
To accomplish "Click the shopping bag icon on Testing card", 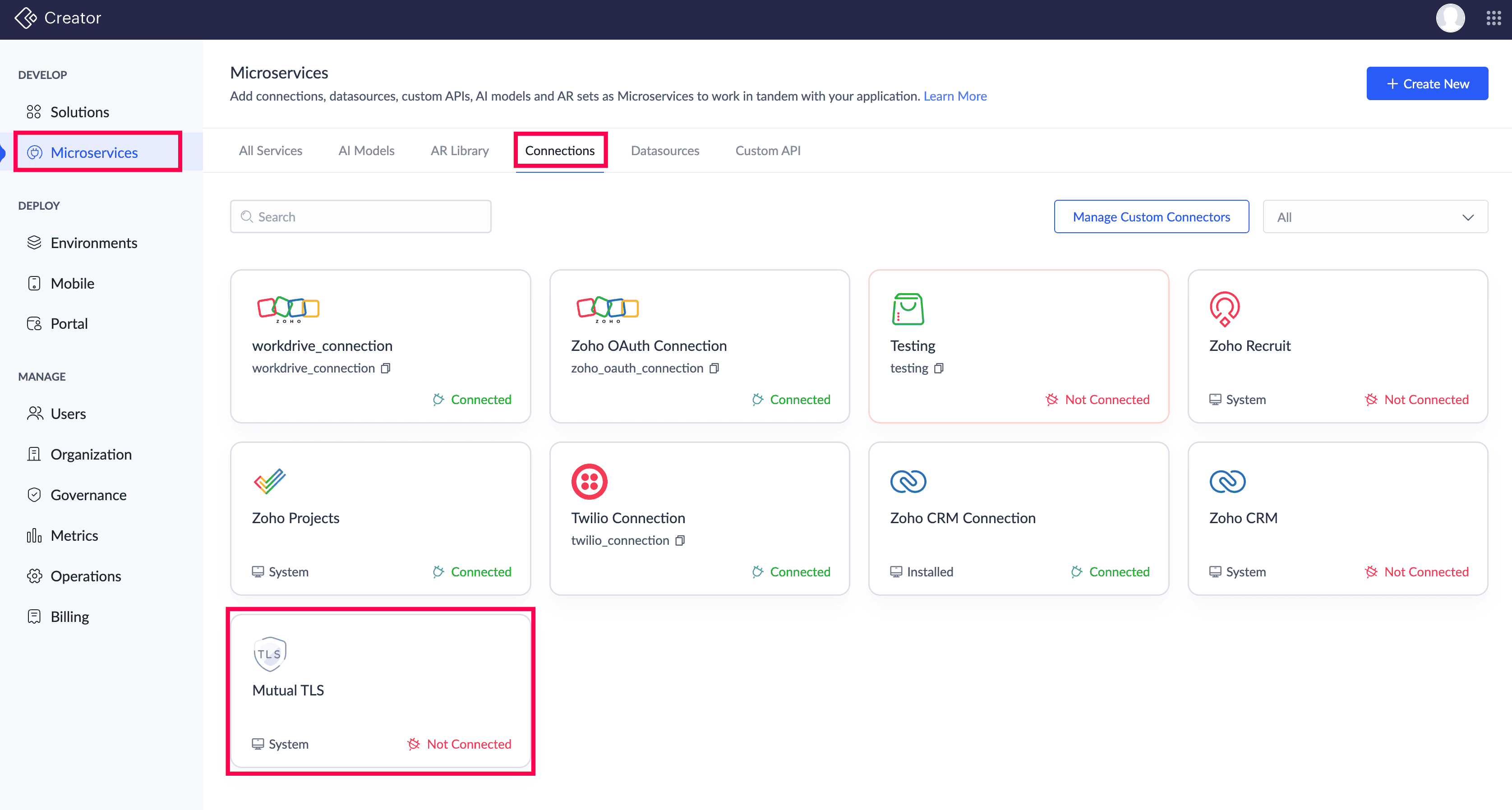I will coord(908,309).
